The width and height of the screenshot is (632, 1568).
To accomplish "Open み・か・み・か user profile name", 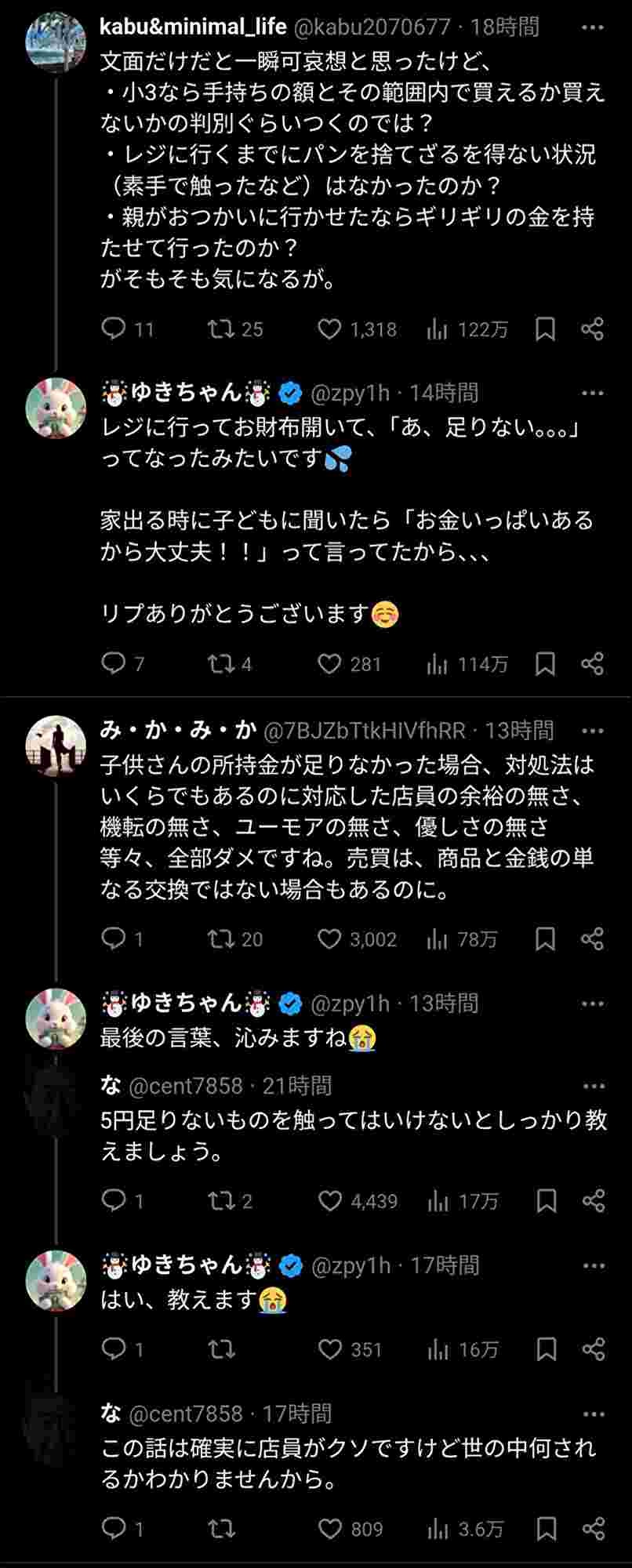I will point(179,731).
